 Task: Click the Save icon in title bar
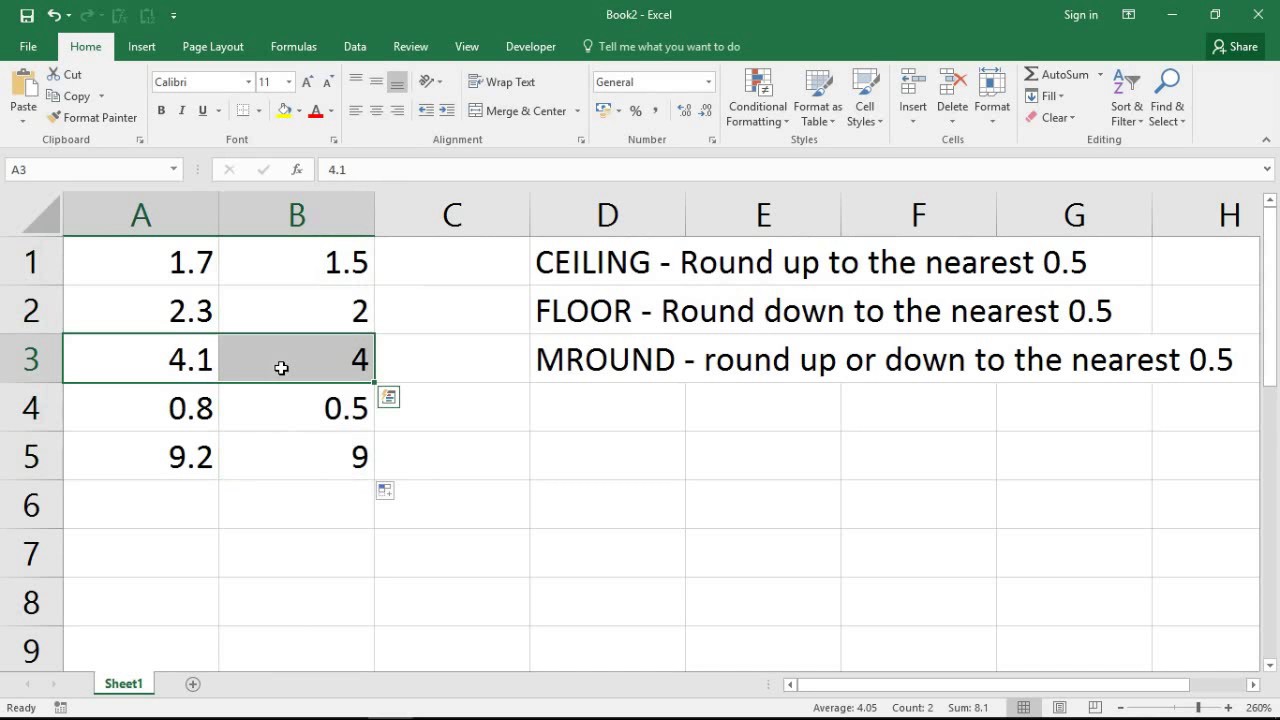[27, 15]
